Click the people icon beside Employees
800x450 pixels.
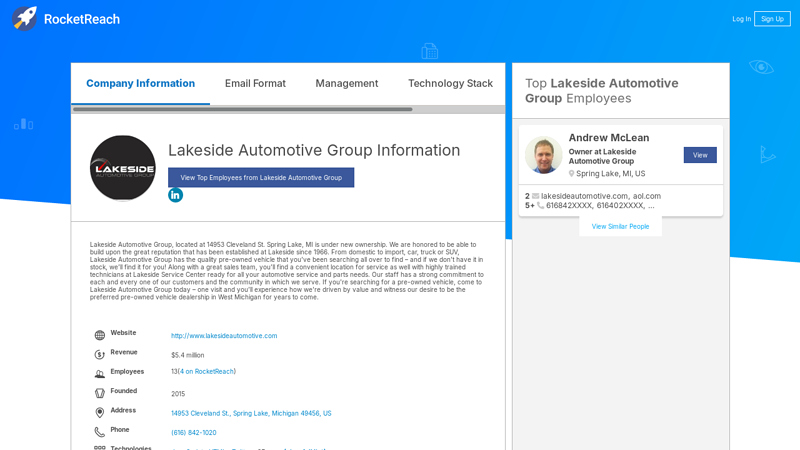pyautogui.click(x=99, y=374)
